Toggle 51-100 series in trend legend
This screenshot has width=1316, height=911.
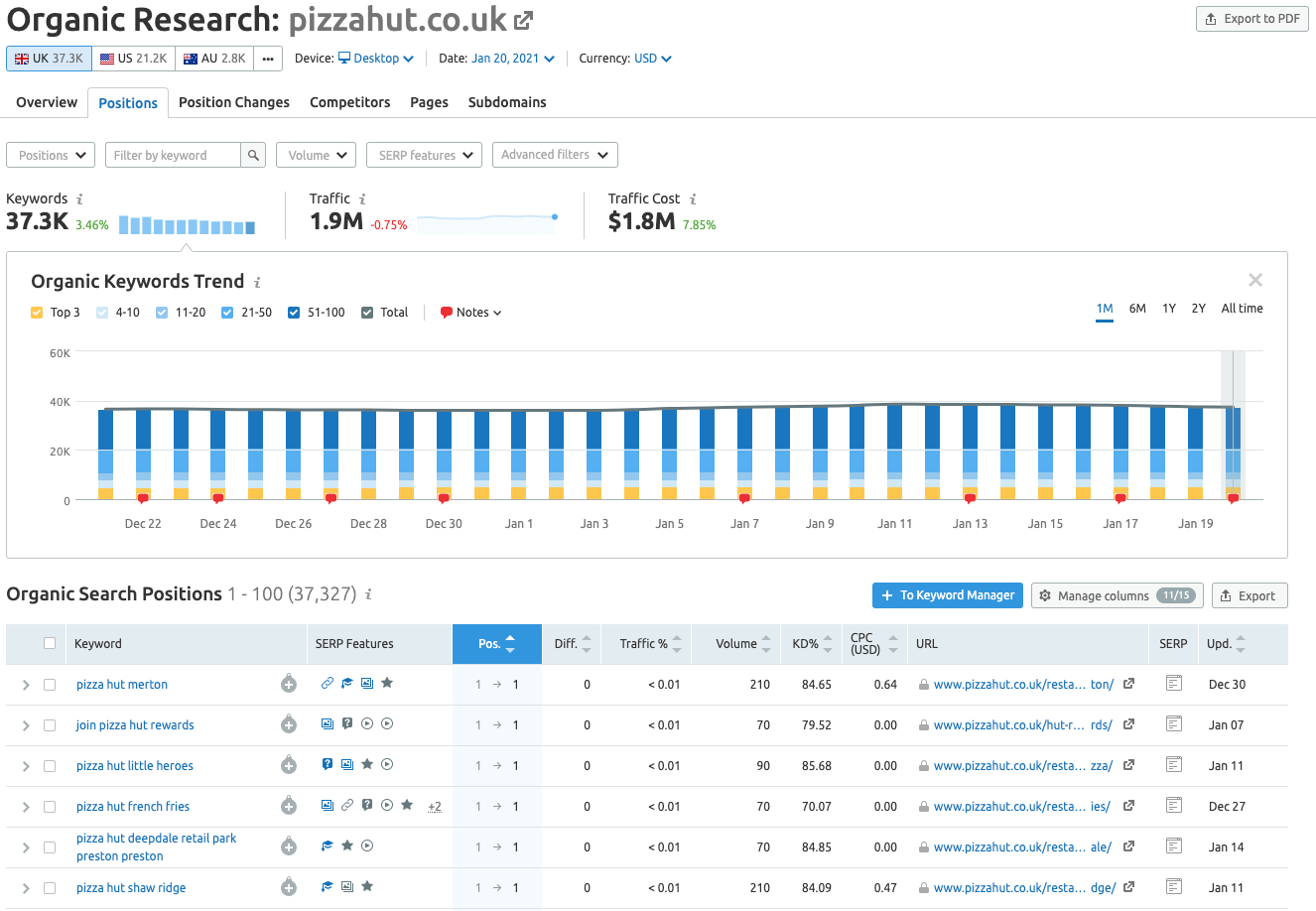[294, 313]
